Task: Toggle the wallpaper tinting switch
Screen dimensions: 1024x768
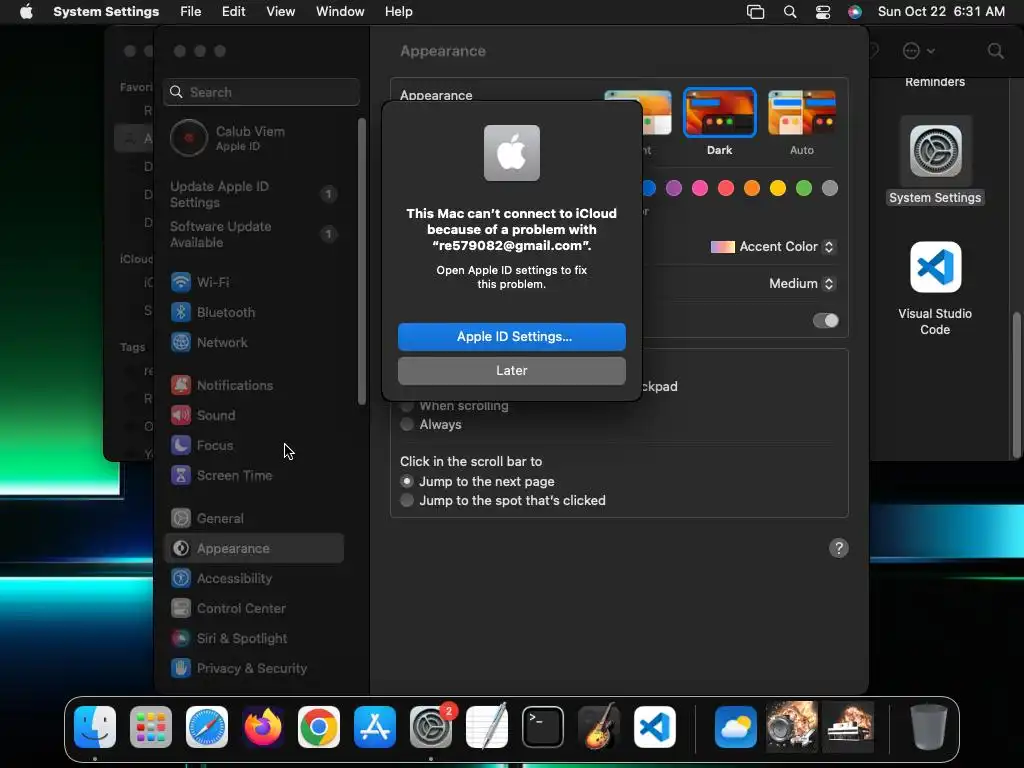Action: pos(825,321)
